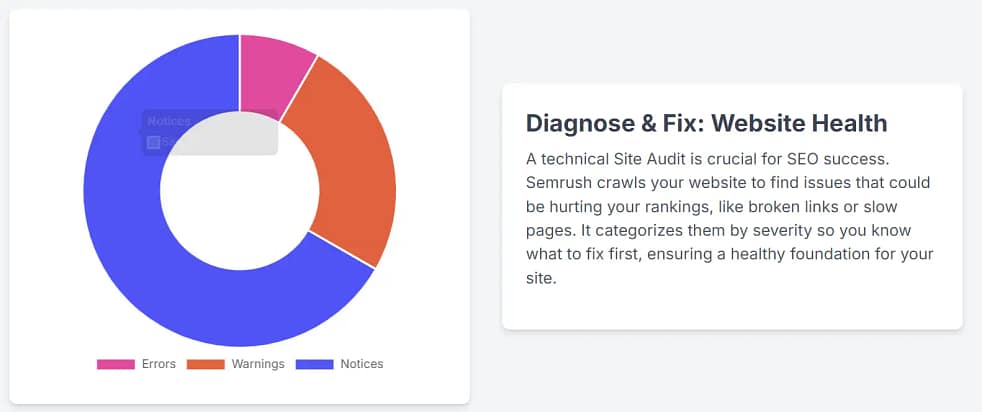Image resolution: width=982 pixels, height=412 pixels.
Task: Click the orange Warnings legend swatch
Action: (207, 364)
